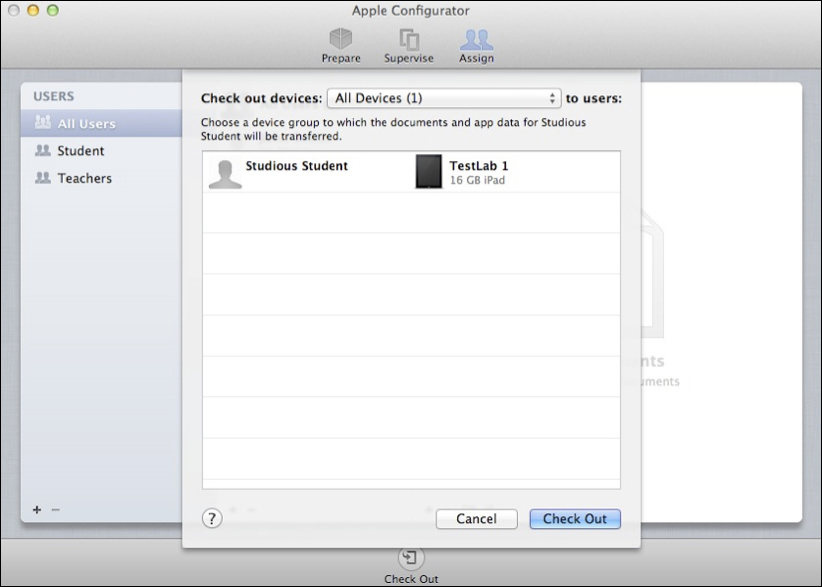Open the Prepare section

341,46
